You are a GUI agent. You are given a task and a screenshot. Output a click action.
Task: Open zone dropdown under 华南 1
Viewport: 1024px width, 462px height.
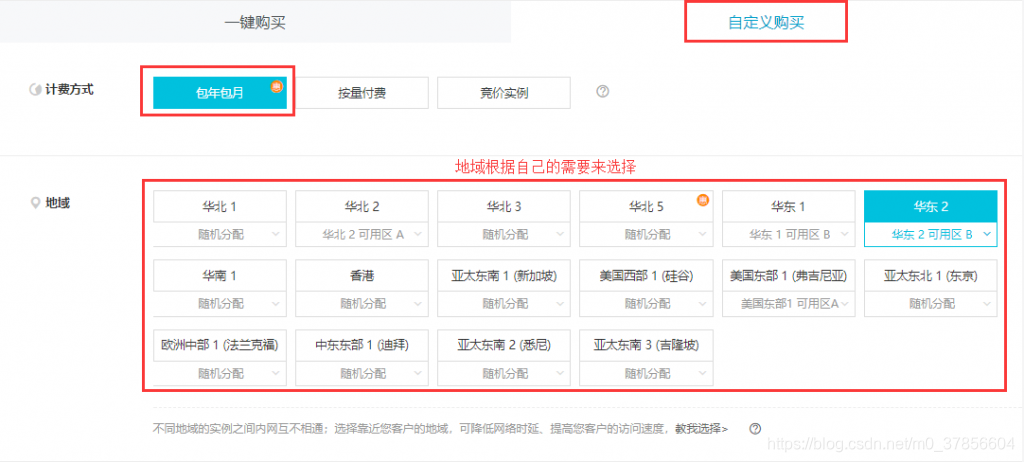click(x=220, y=304)
